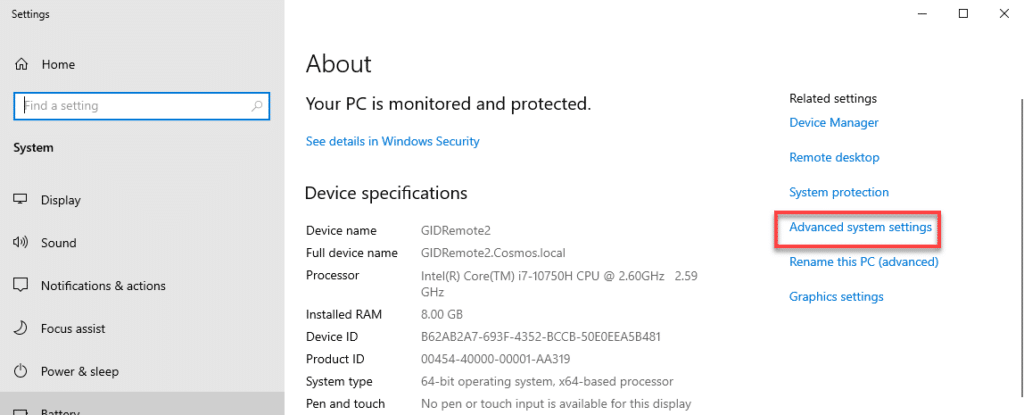
Task: Open Remote desktop settings link
Action: [x=834, y=158]
